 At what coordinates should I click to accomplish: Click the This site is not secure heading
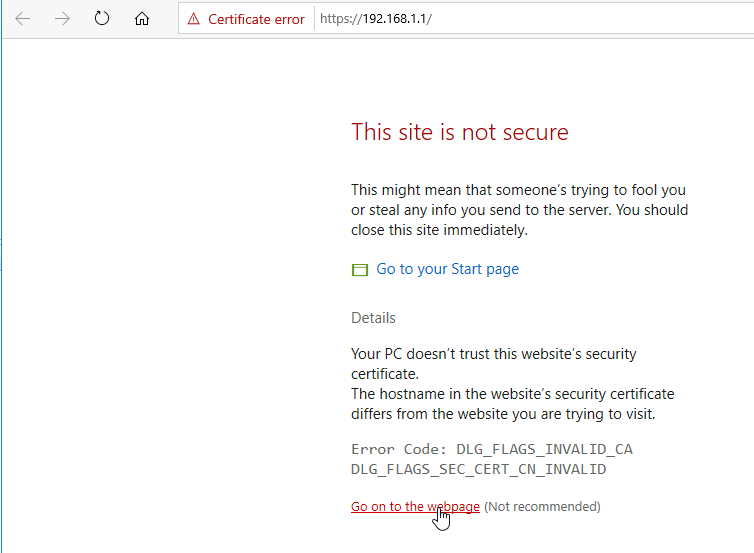460,132
